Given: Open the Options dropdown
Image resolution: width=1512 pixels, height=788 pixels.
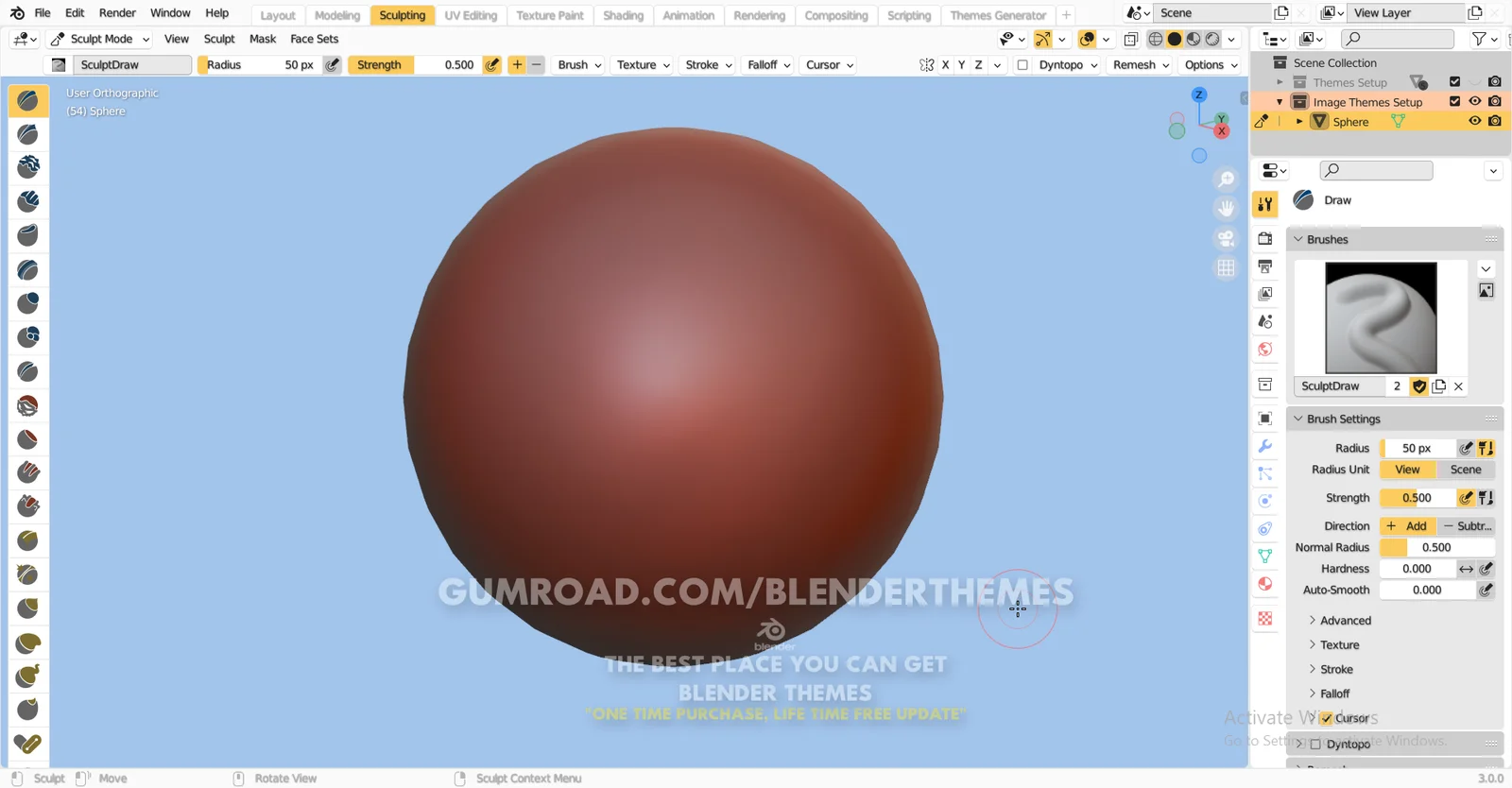Looking at the screenshot, I should (x=1211, y=65).
